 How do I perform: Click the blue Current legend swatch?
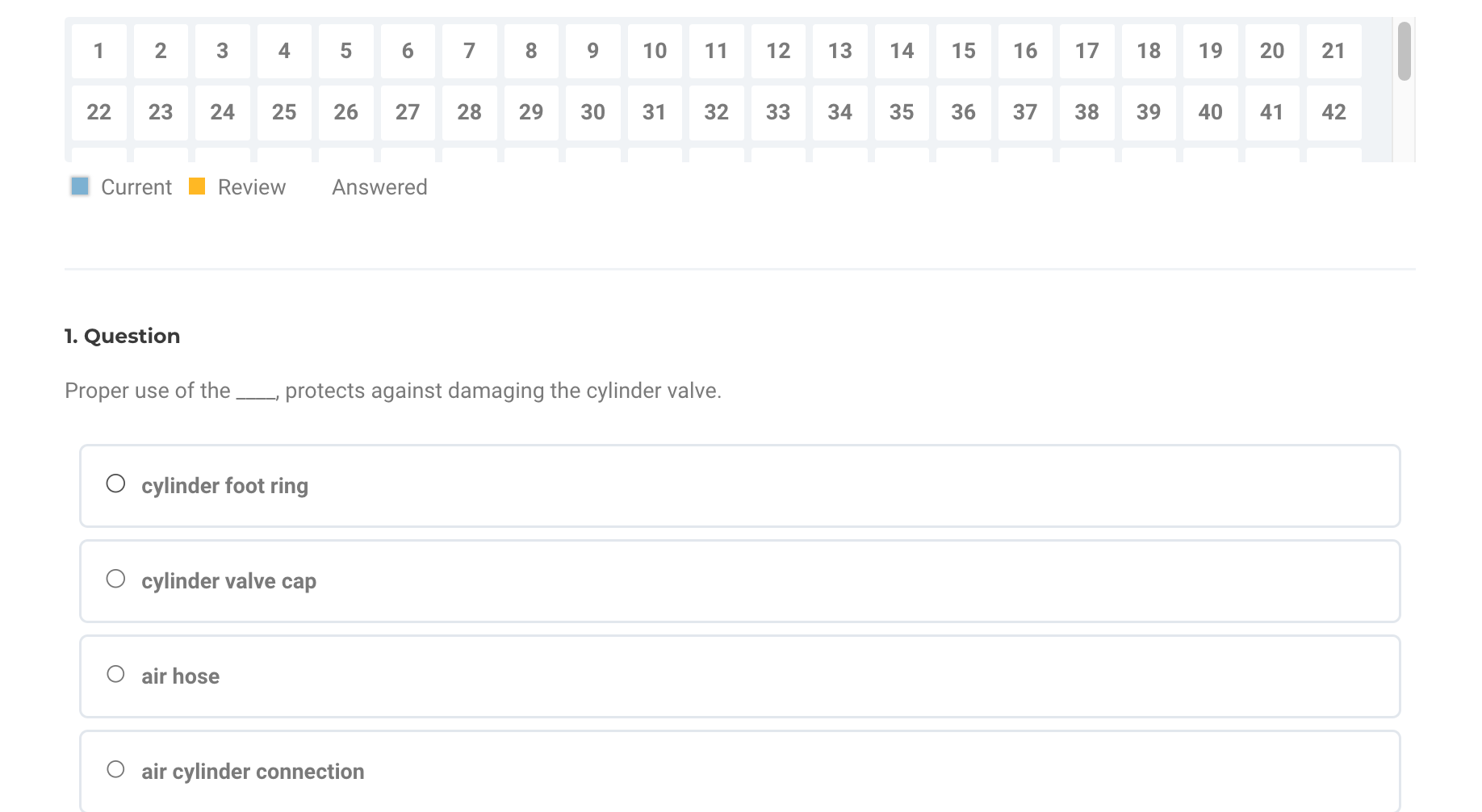tap(80, 186)
